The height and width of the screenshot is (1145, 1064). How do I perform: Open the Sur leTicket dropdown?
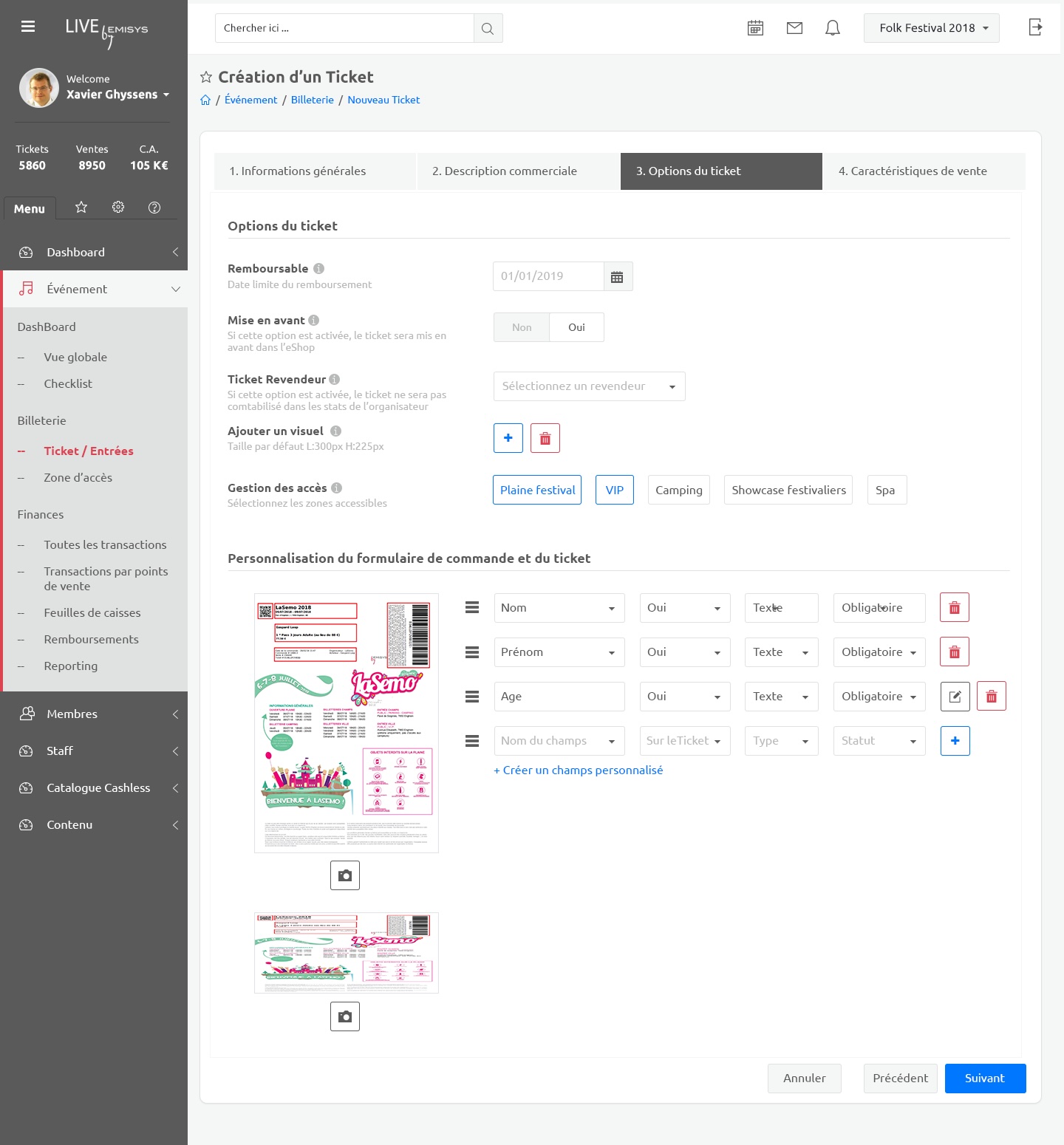coord(685,741)
